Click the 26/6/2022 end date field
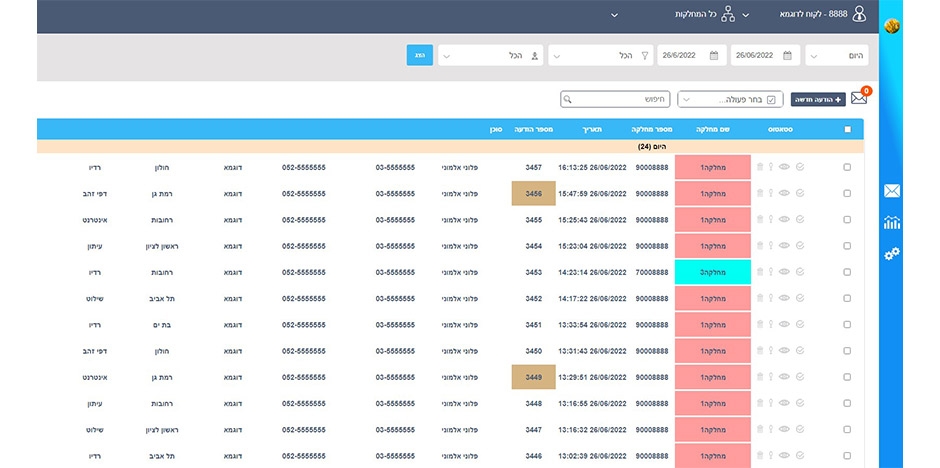The image size is (940, 468). [692, 55]
